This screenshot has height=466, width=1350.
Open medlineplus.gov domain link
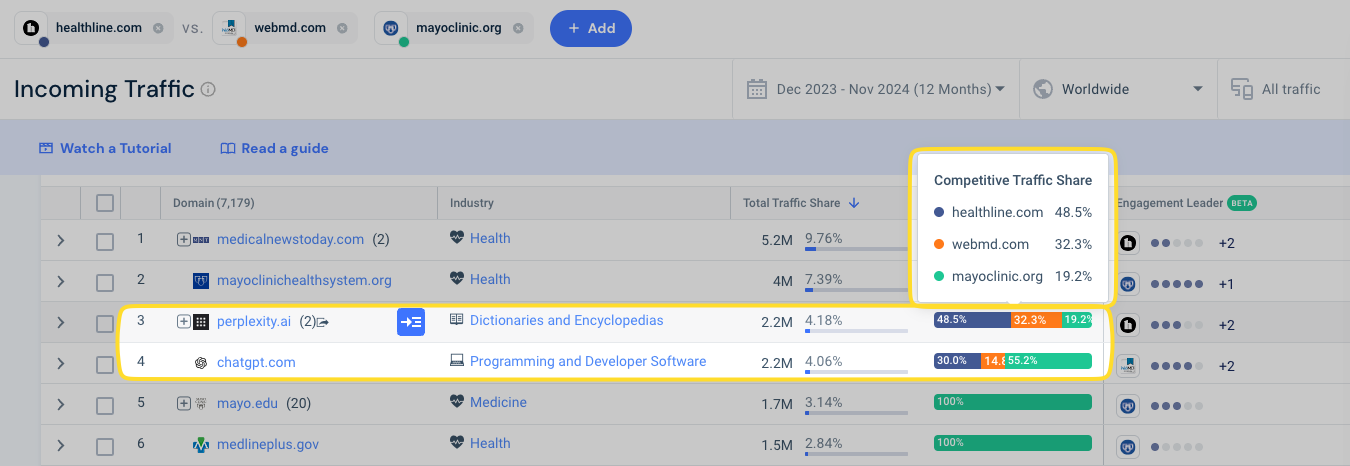(x=268, y=444)
